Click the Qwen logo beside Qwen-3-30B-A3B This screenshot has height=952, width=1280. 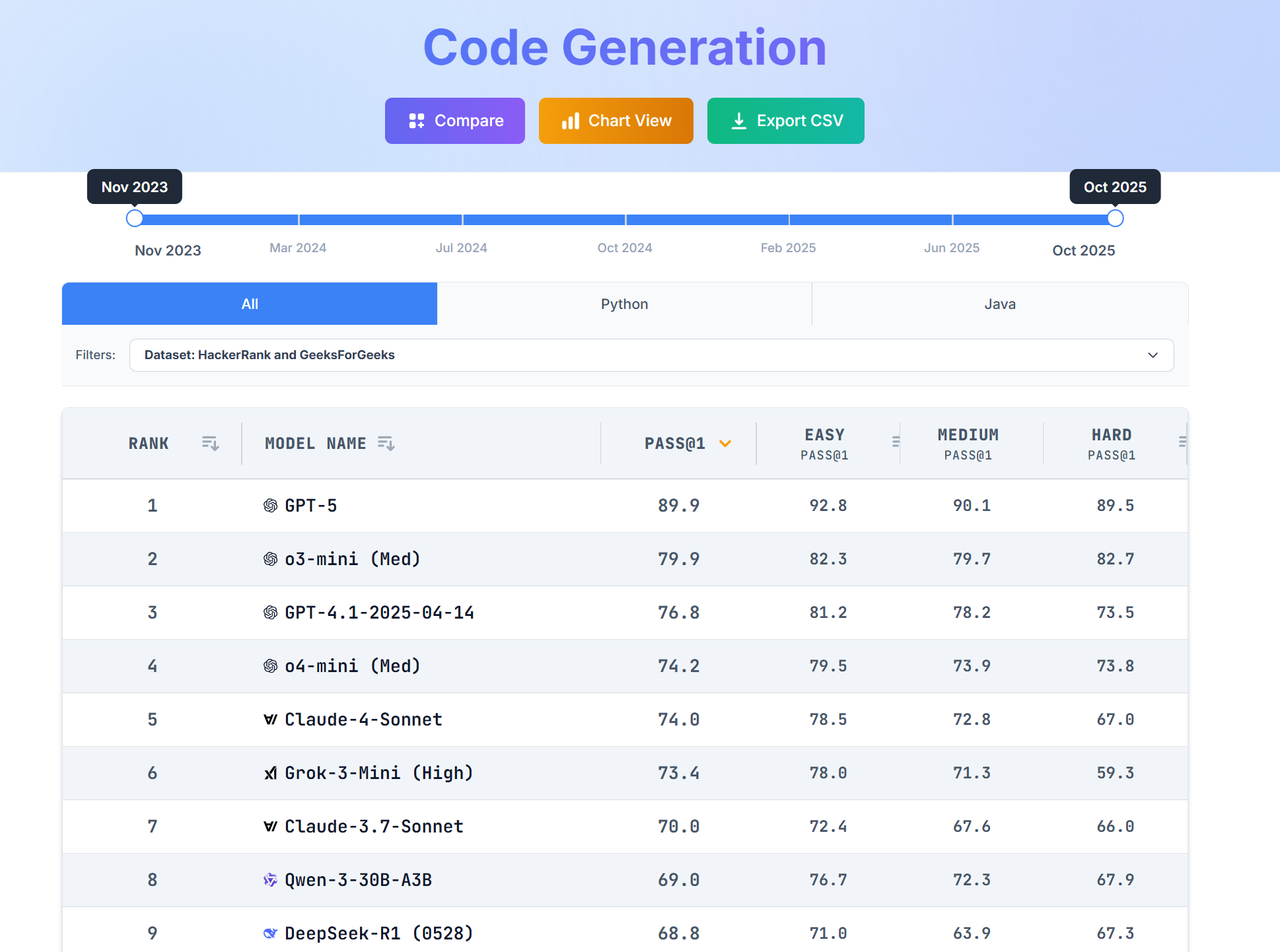tap(270, 880)
